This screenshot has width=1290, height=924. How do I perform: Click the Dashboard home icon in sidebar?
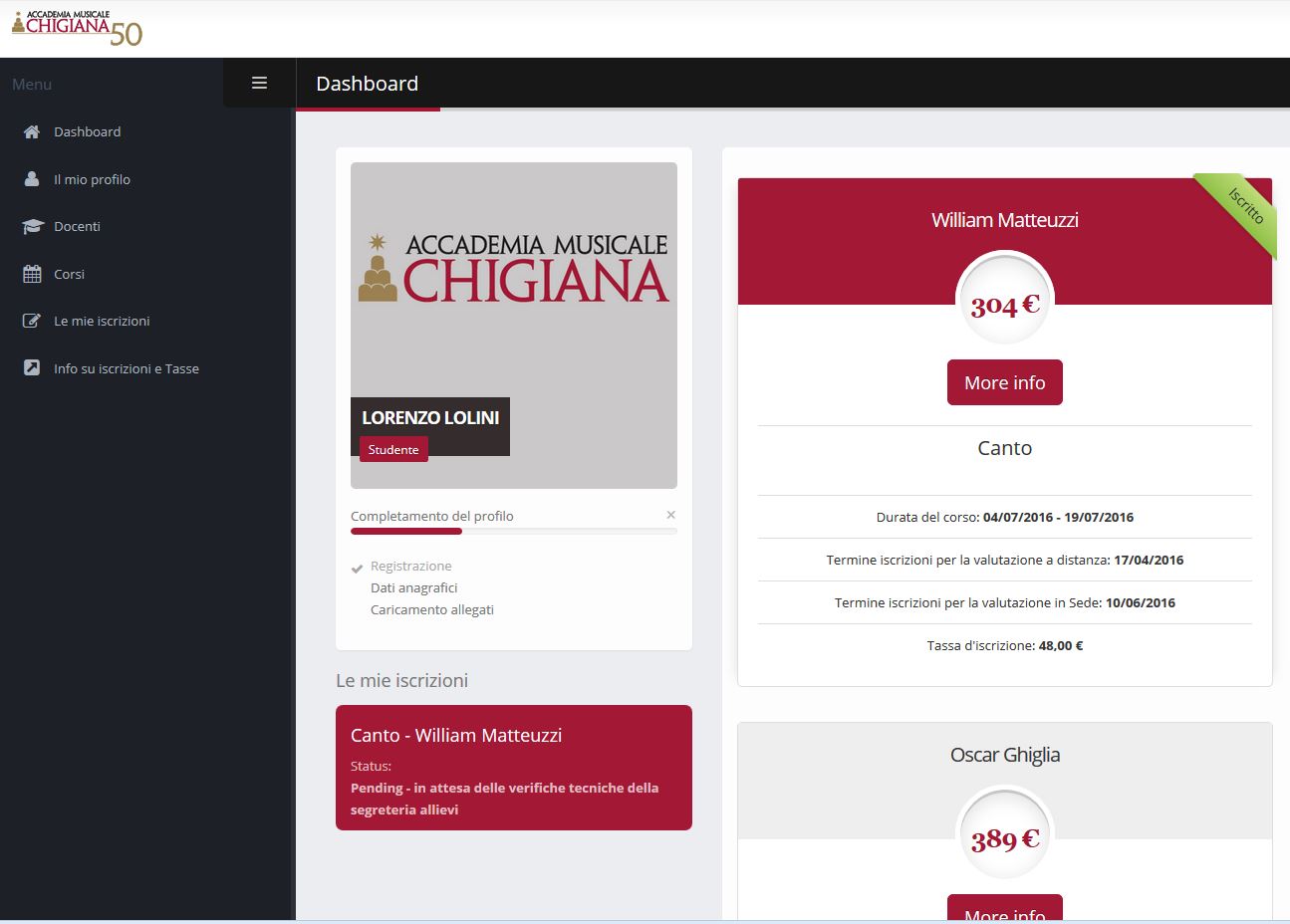[32, 131]
